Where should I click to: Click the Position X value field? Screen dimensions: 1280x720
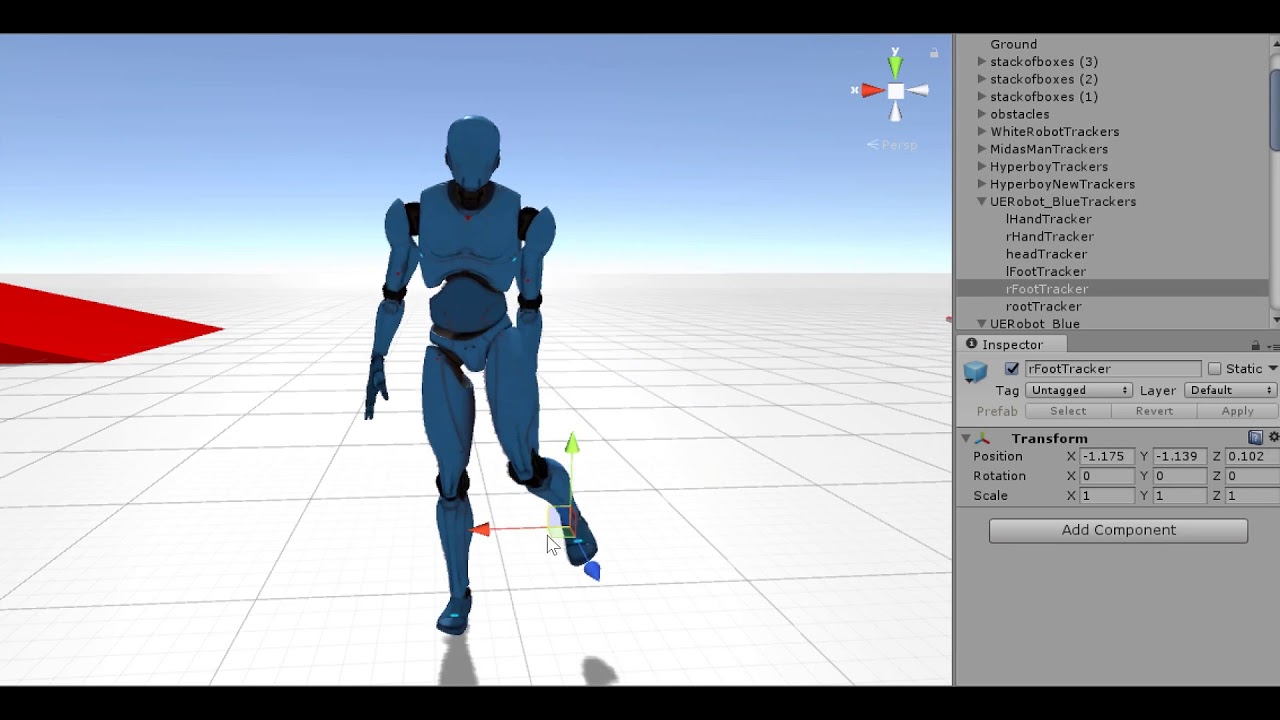point(1105,456)
